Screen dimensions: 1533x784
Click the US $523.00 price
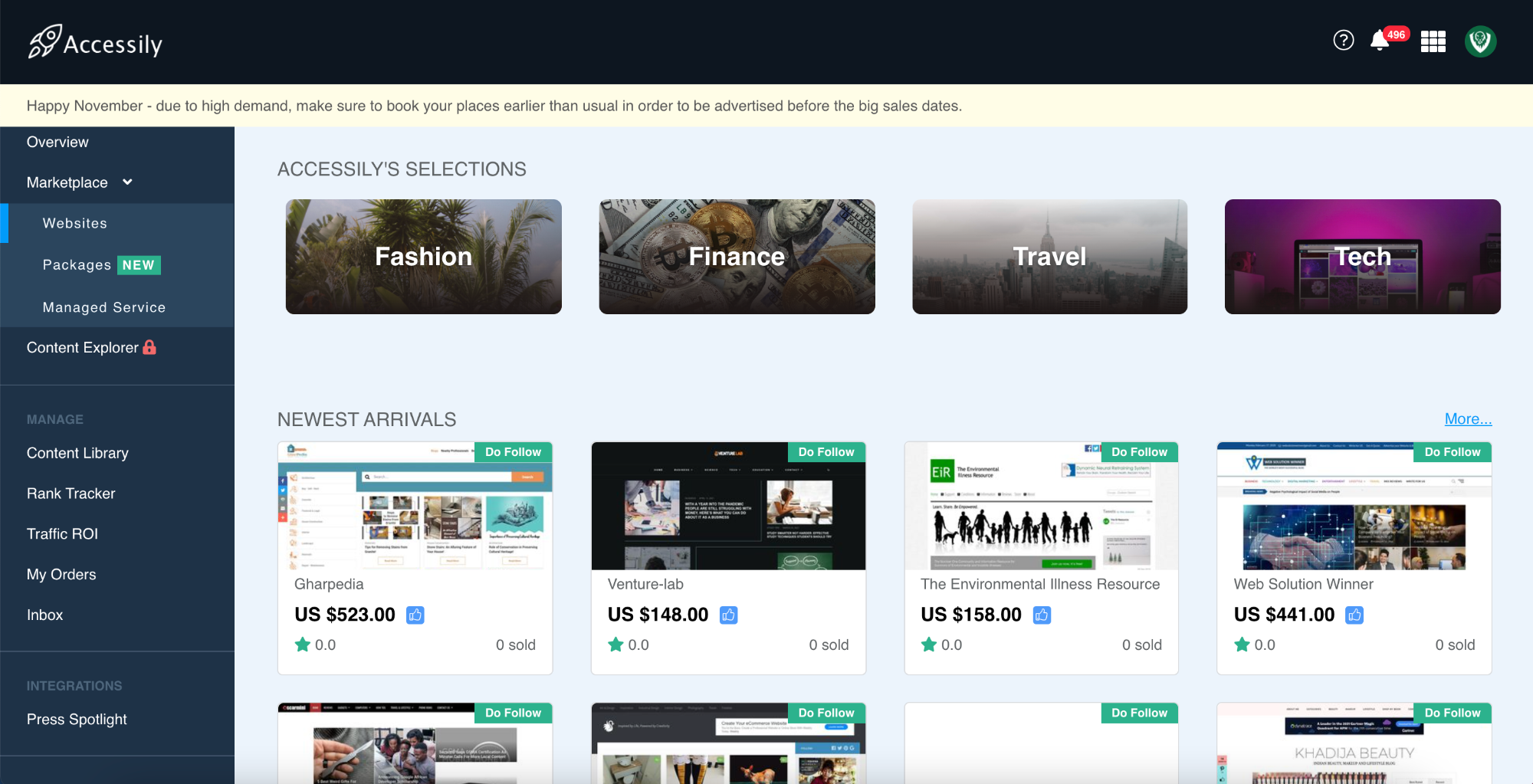click(x=345, y=615)
